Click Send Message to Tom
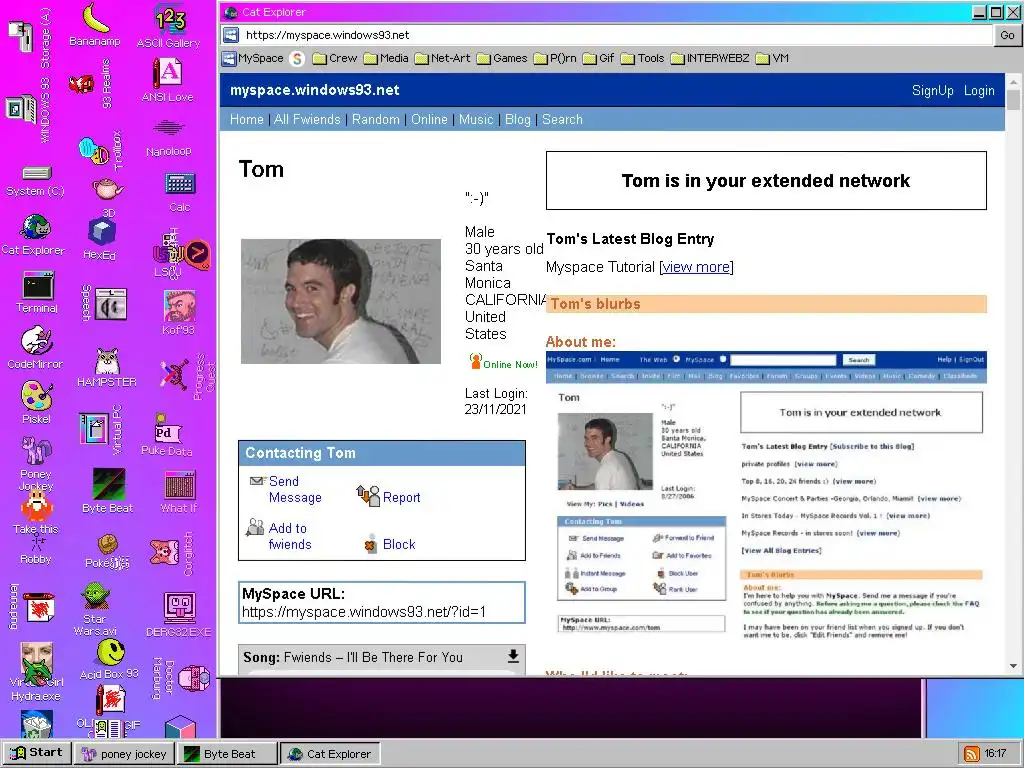 pos(285,489)
